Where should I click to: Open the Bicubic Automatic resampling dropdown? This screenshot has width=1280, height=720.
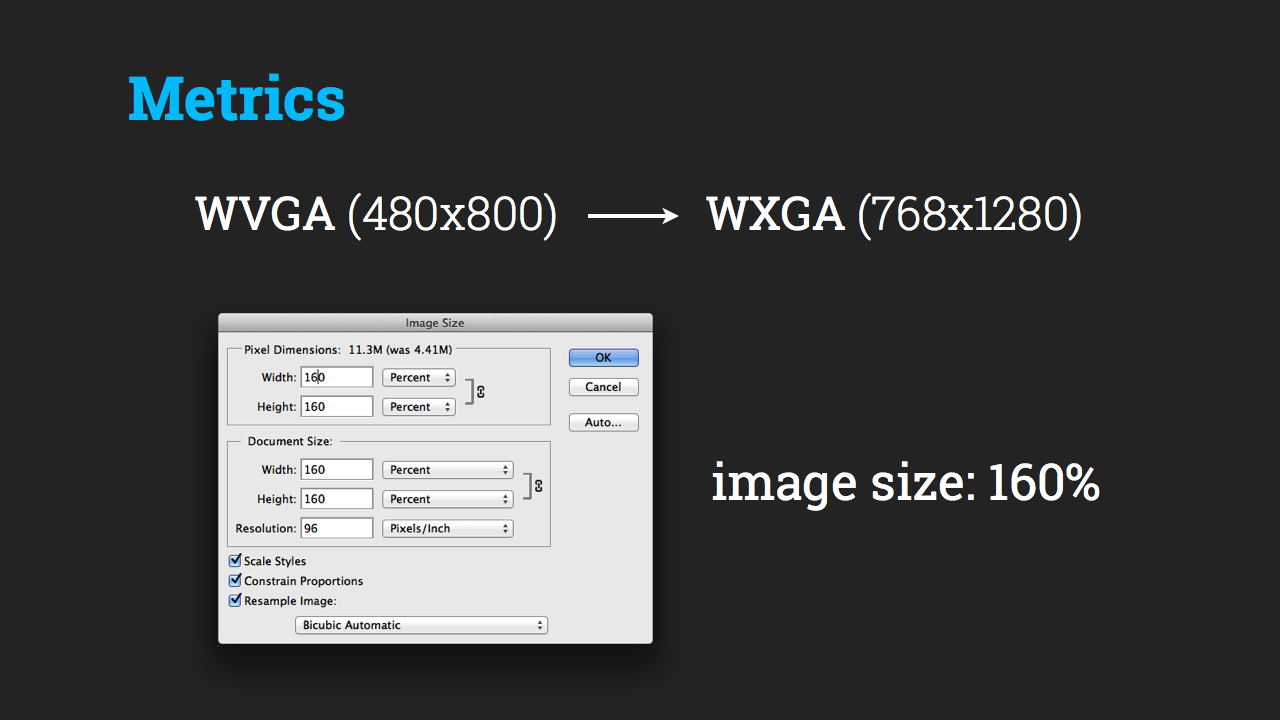(x=421, y=625)
